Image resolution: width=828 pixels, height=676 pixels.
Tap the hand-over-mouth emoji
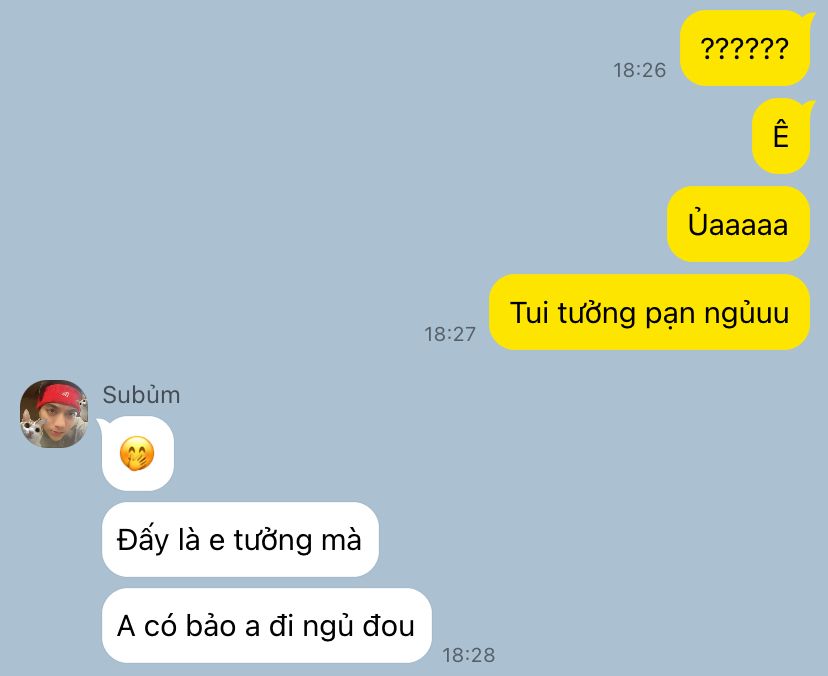coord(137,453)
